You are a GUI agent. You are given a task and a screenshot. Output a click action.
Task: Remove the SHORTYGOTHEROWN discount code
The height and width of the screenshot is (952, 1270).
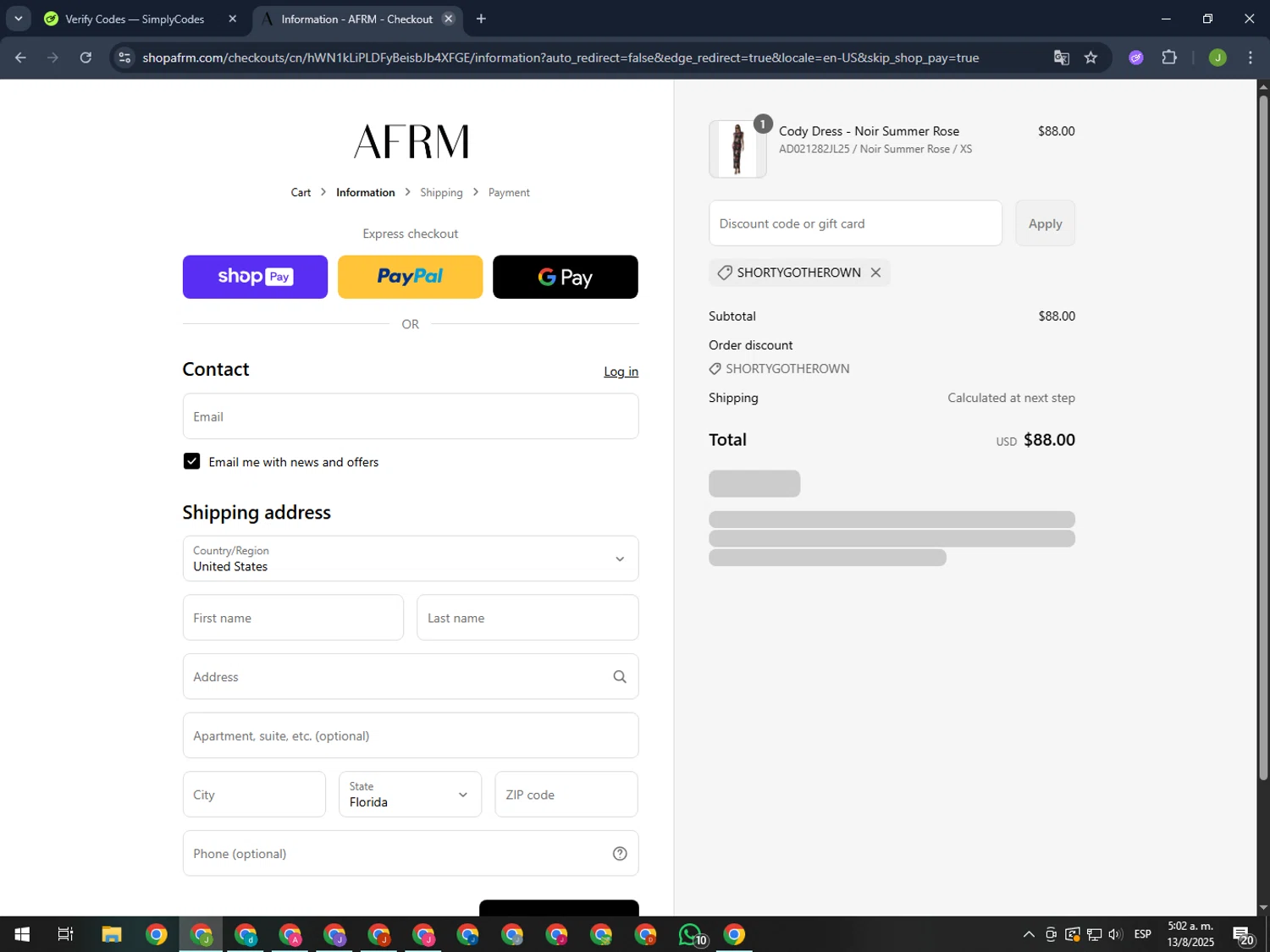point(875,272)
